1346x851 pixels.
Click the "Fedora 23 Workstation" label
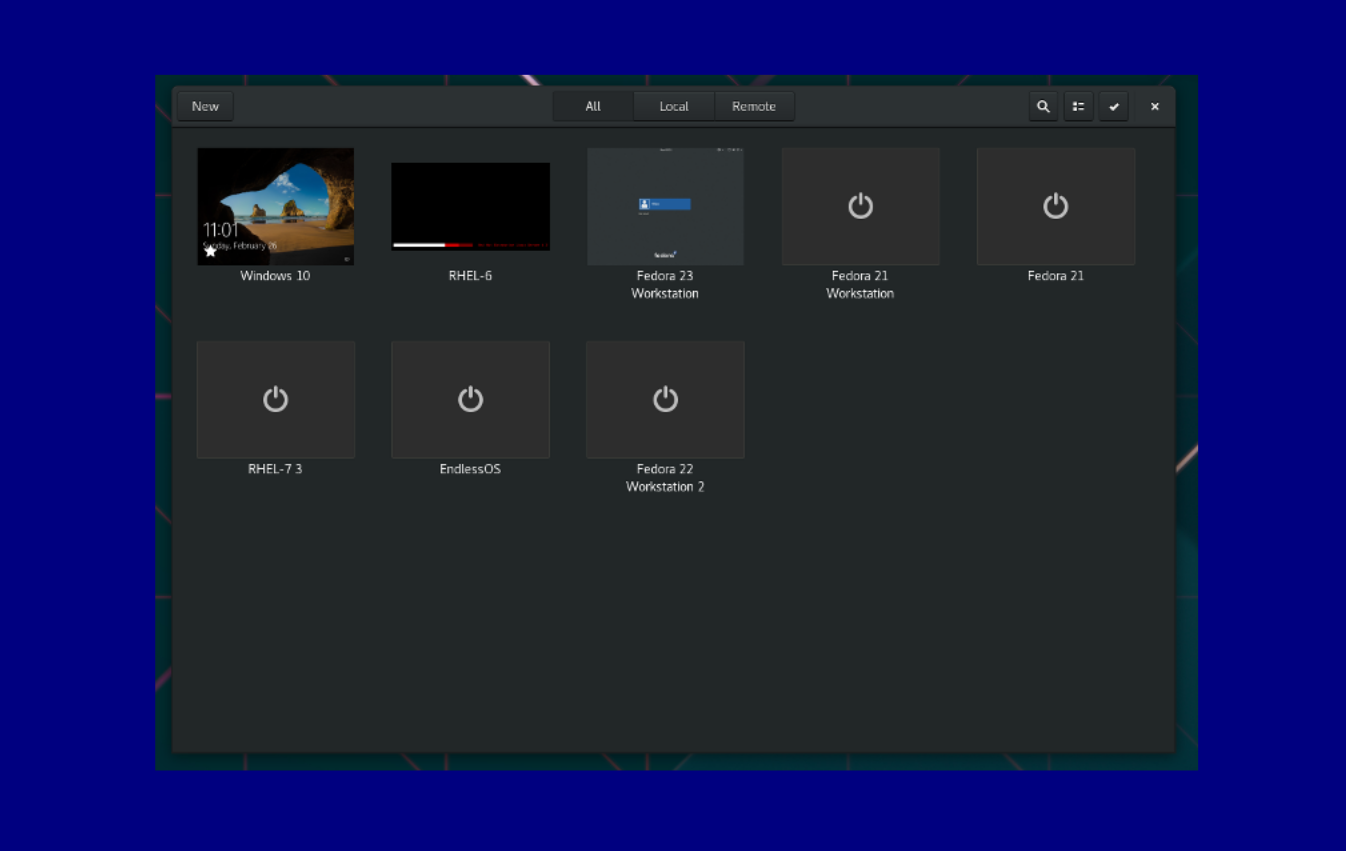tap(665, 285)
